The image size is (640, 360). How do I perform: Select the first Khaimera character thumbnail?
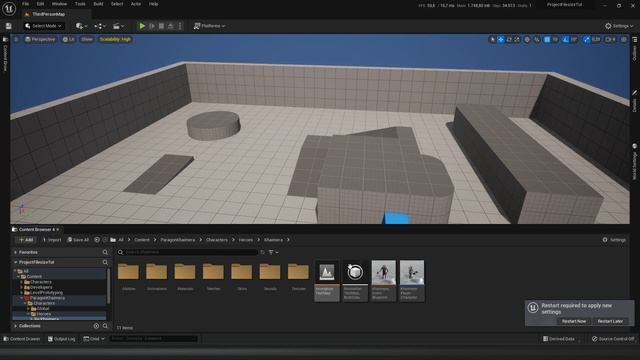(383, 281)
